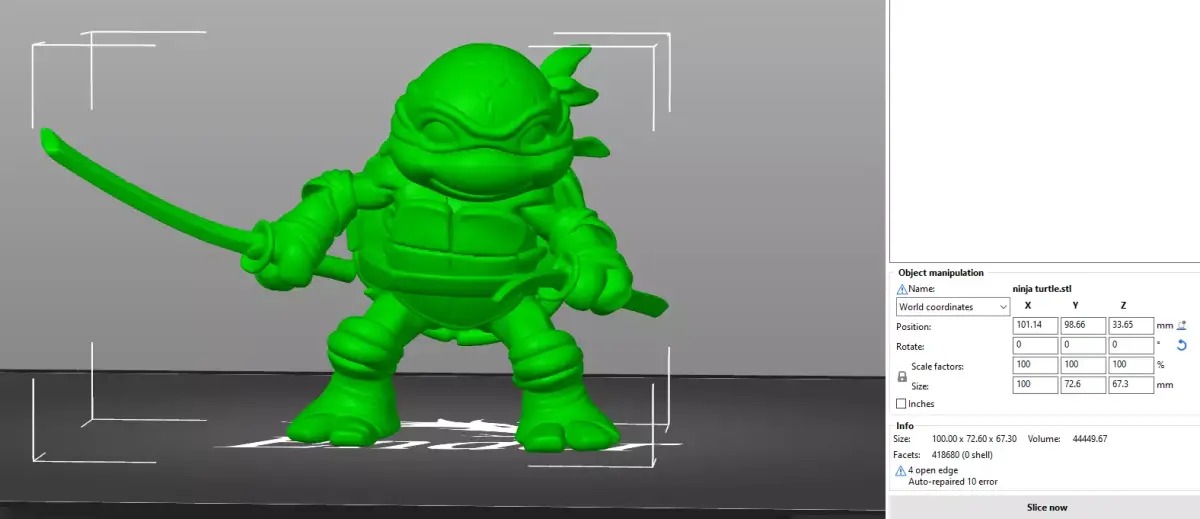Screen dimensions: 1200x519
Task: Click the Volume value 44449.67
Action: coord(1090,439)
